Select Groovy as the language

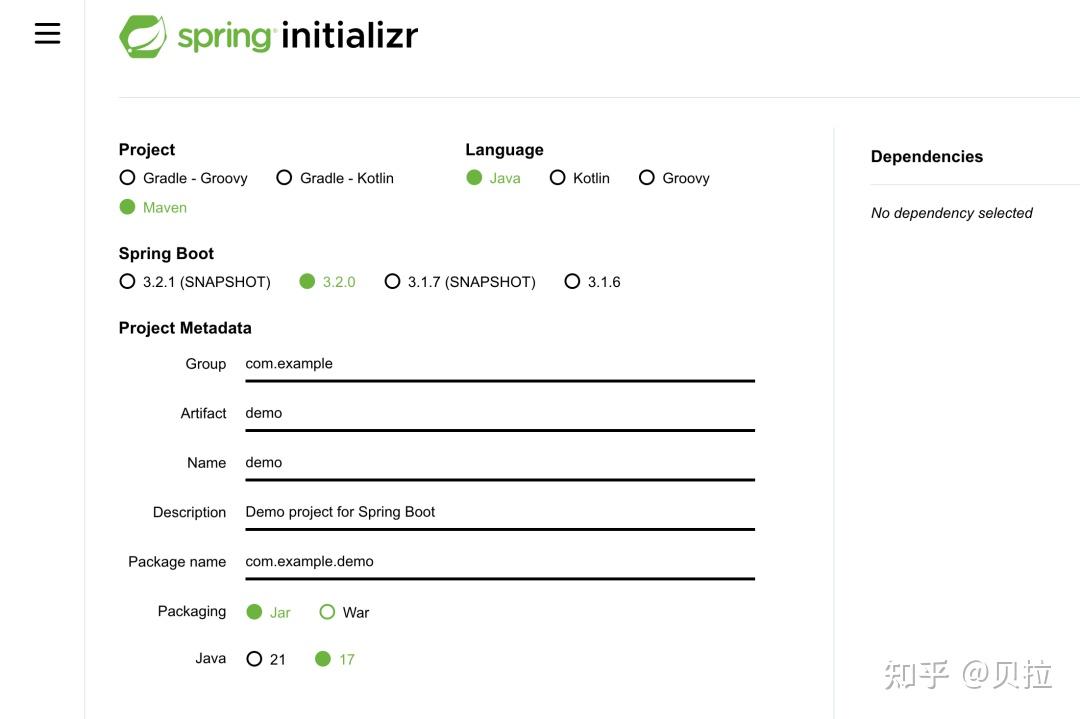[x=674, y=178]
